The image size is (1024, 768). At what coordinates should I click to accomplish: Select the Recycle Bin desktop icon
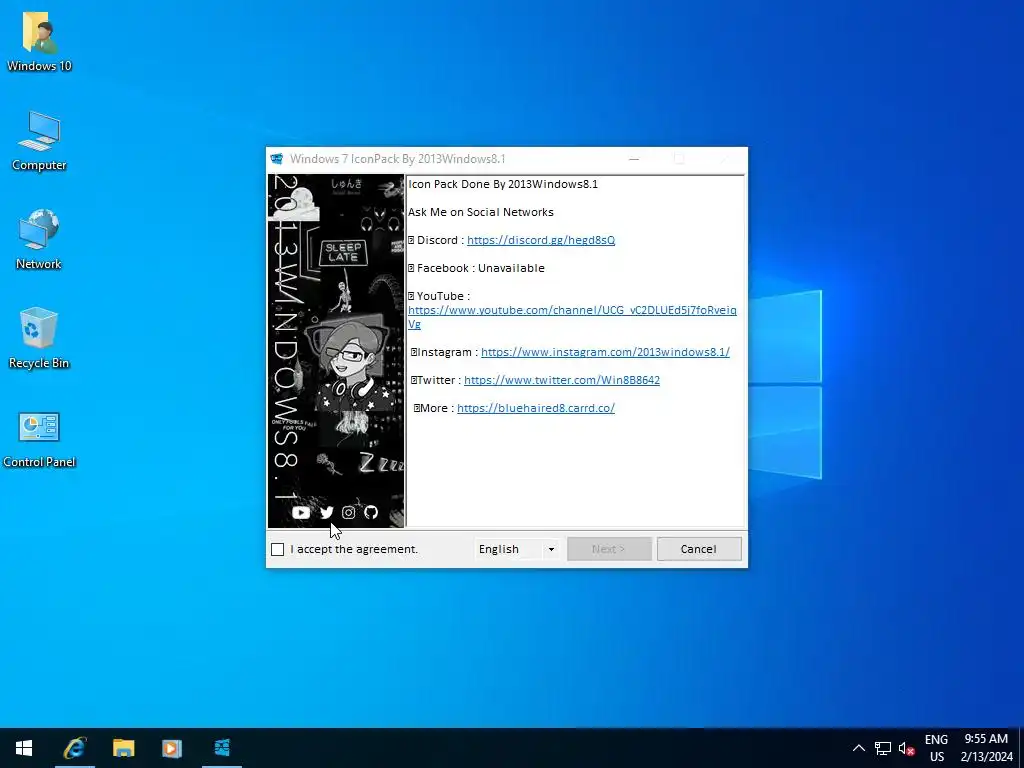tap(39, 338)
